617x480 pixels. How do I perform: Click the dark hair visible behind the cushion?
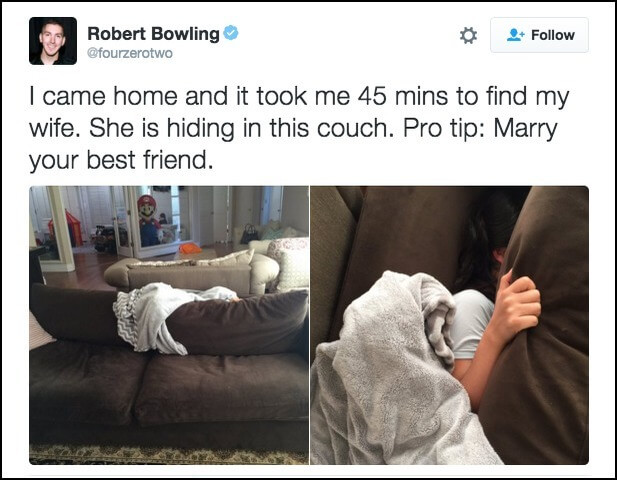coord(482,244)
